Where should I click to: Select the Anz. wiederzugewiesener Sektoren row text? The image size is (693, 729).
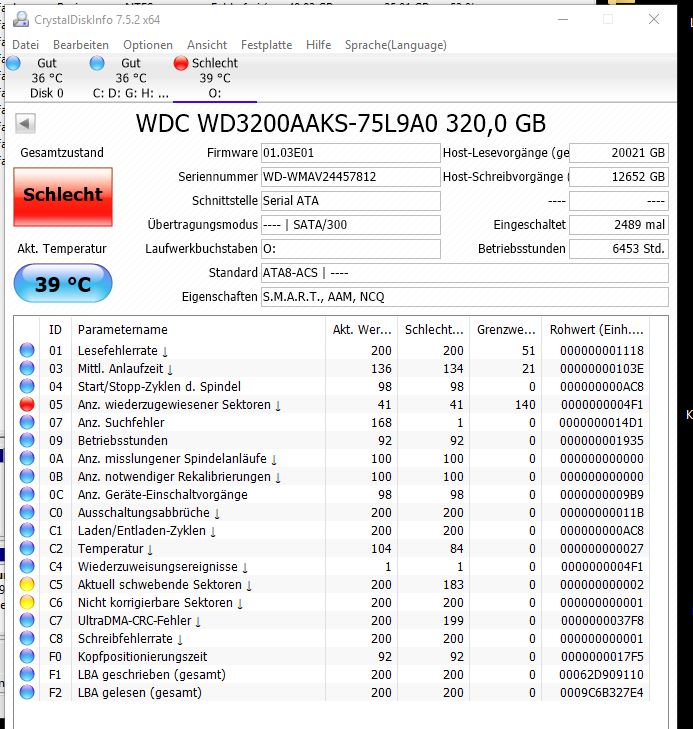click(179, 405)
